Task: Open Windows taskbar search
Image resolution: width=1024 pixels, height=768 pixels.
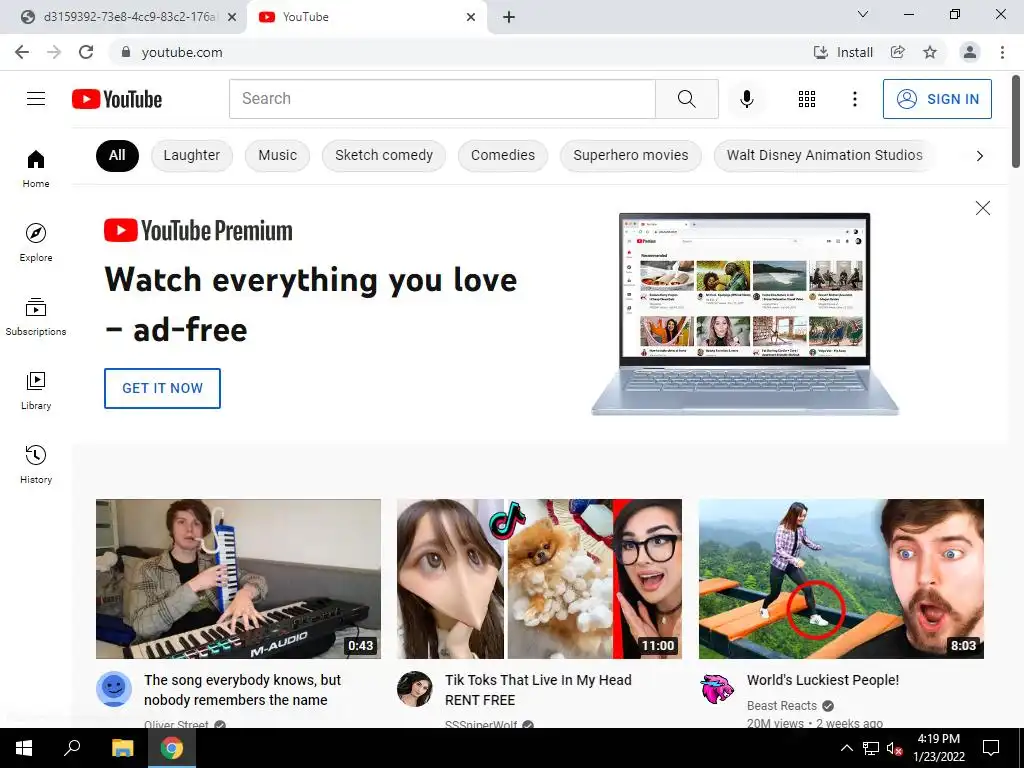Action: pyautogui.click(x=72, y=748)
